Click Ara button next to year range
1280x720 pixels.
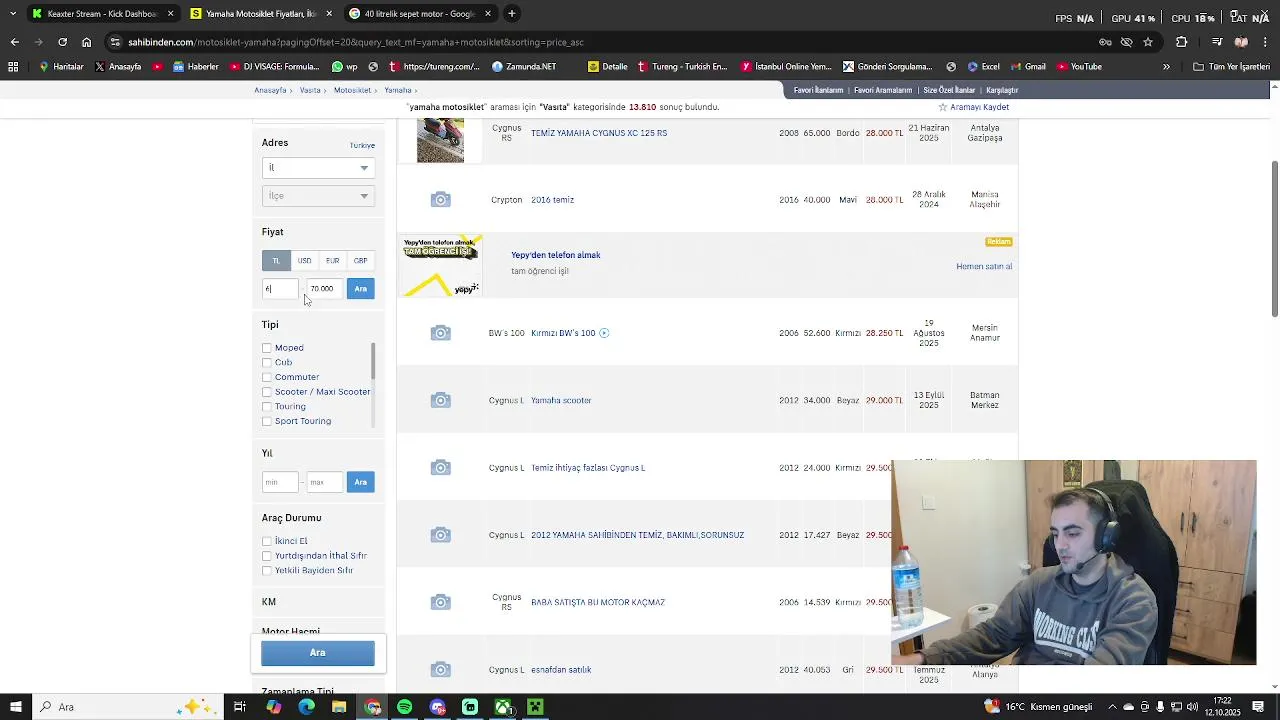(360, 482)
